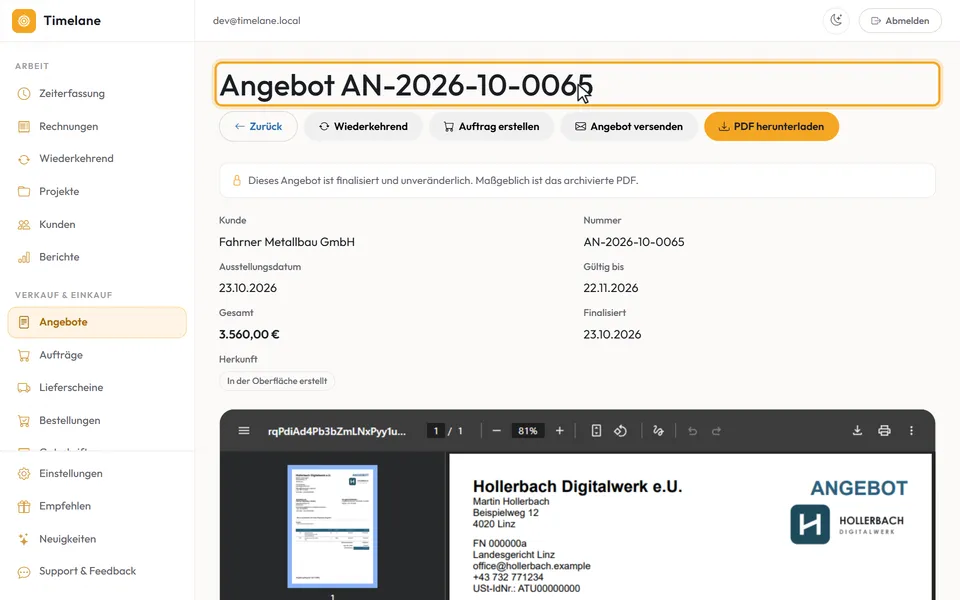Click the Timelane logo icon
The image size is (960, 600).
coord(24,21)
